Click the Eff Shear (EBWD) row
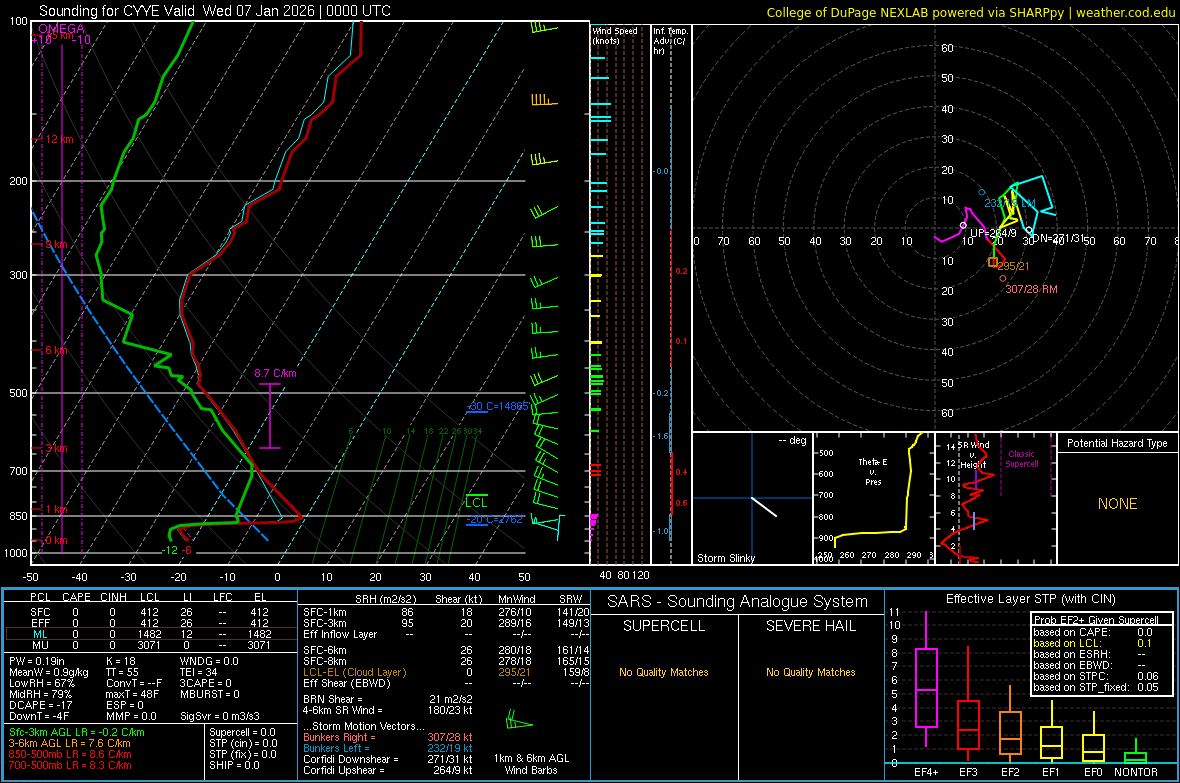 pos(446,683)
